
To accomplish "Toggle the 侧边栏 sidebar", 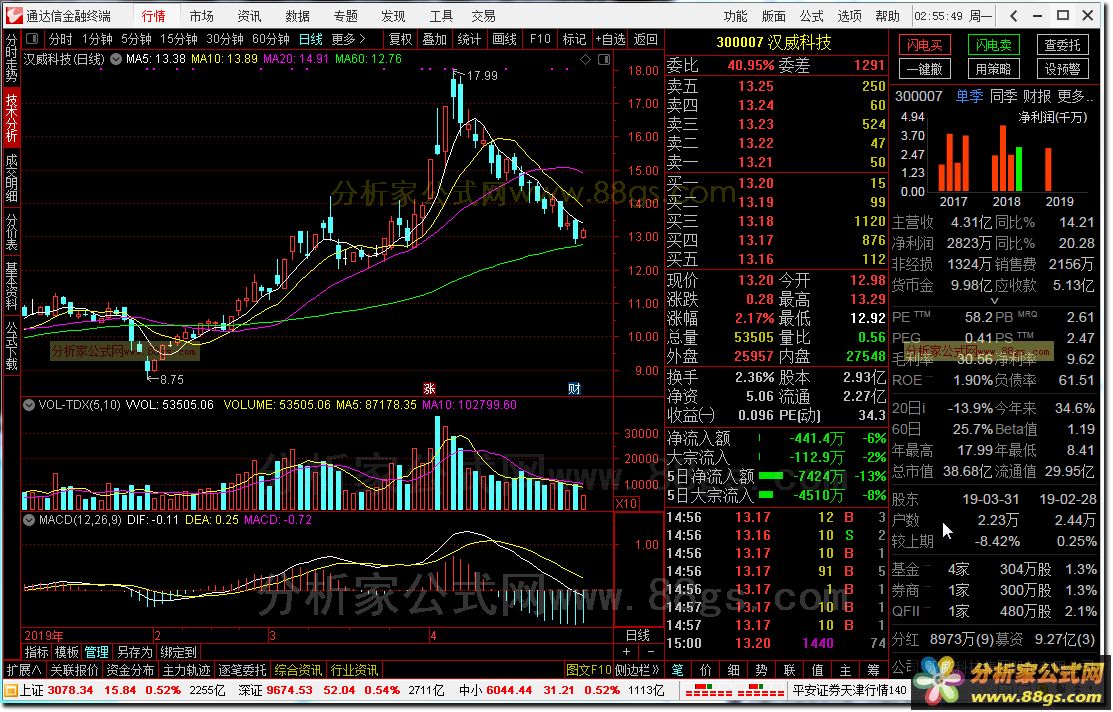I will click(637, 670).
